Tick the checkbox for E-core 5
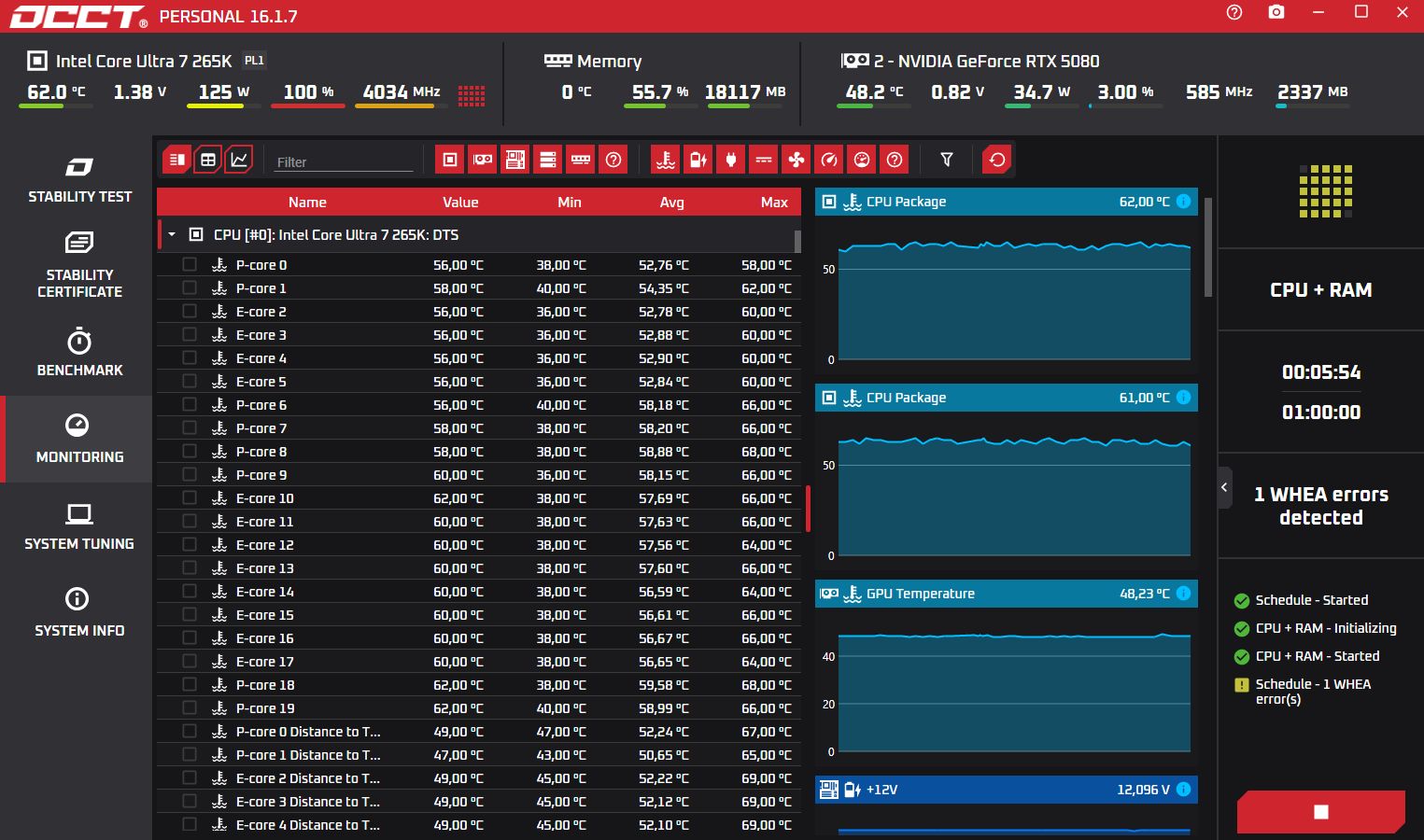 pos(190,381)
